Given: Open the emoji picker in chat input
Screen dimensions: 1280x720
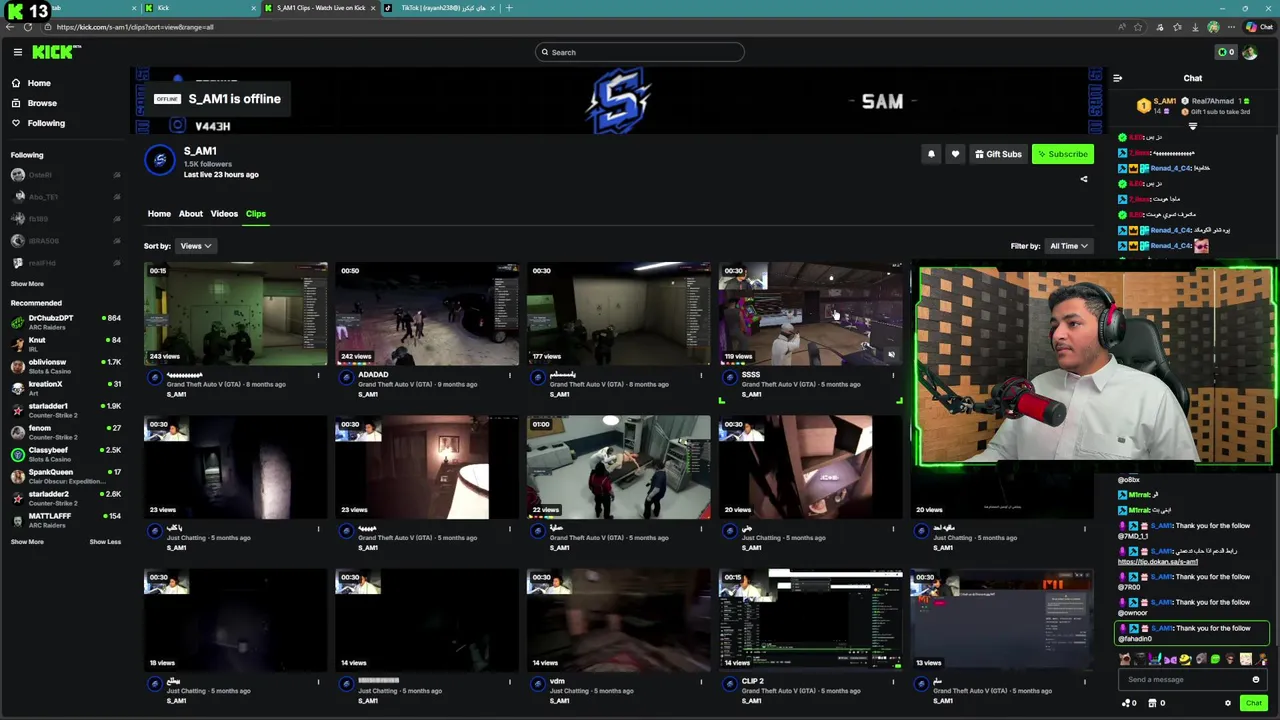Looking at the screenshot, I should tap(1256, 680).
